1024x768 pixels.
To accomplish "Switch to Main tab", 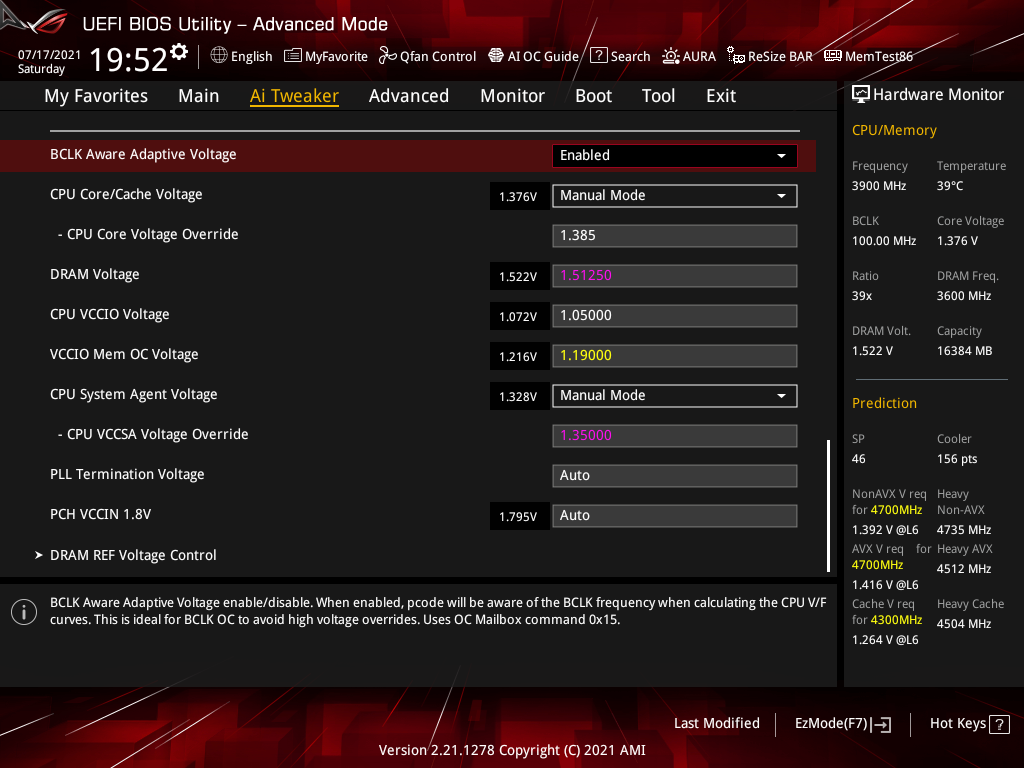I will click(x=199, y=96).
